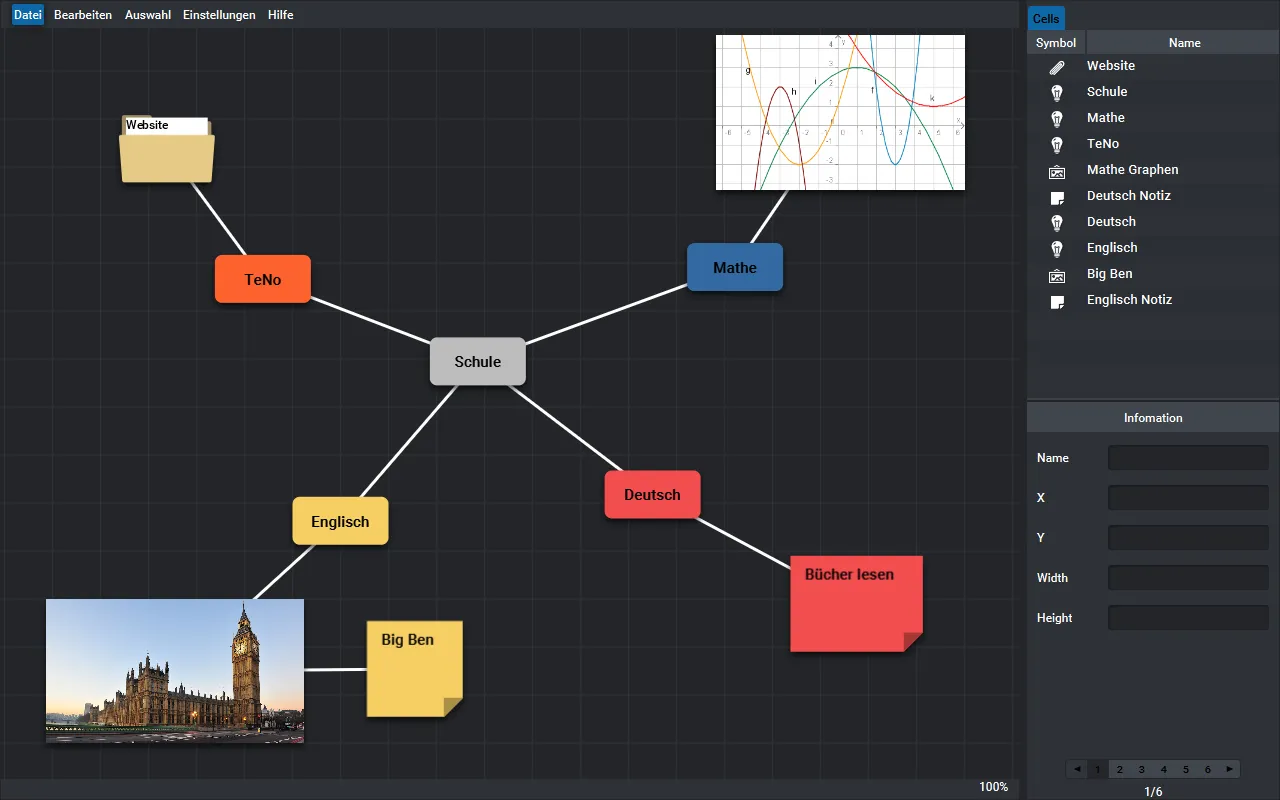Screen dimensions: 1280x800
Task: Select the Big Ben photo thumbnail
Action: 175,671
